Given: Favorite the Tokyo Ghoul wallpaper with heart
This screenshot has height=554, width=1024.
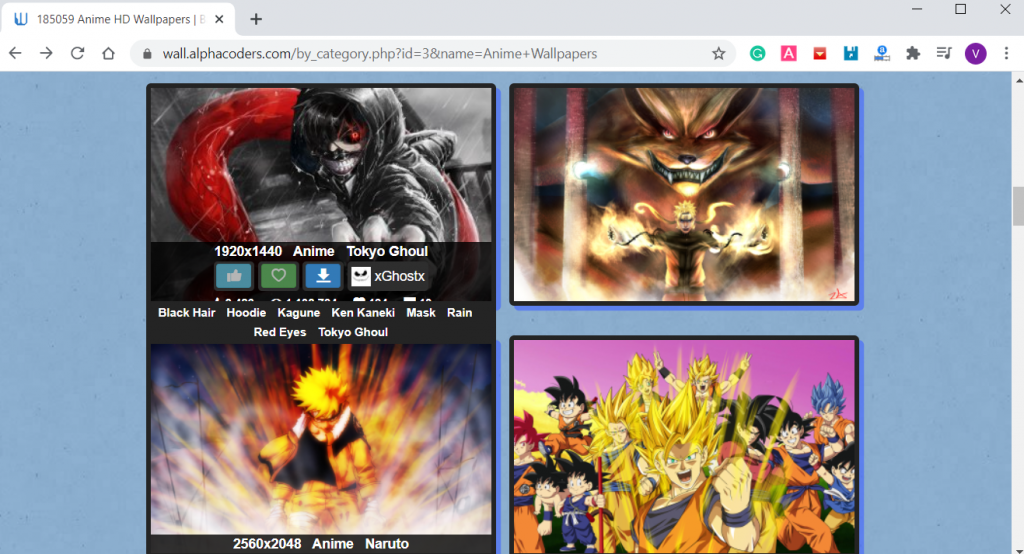Looking at the screenshot, I should tap(278, 276).
